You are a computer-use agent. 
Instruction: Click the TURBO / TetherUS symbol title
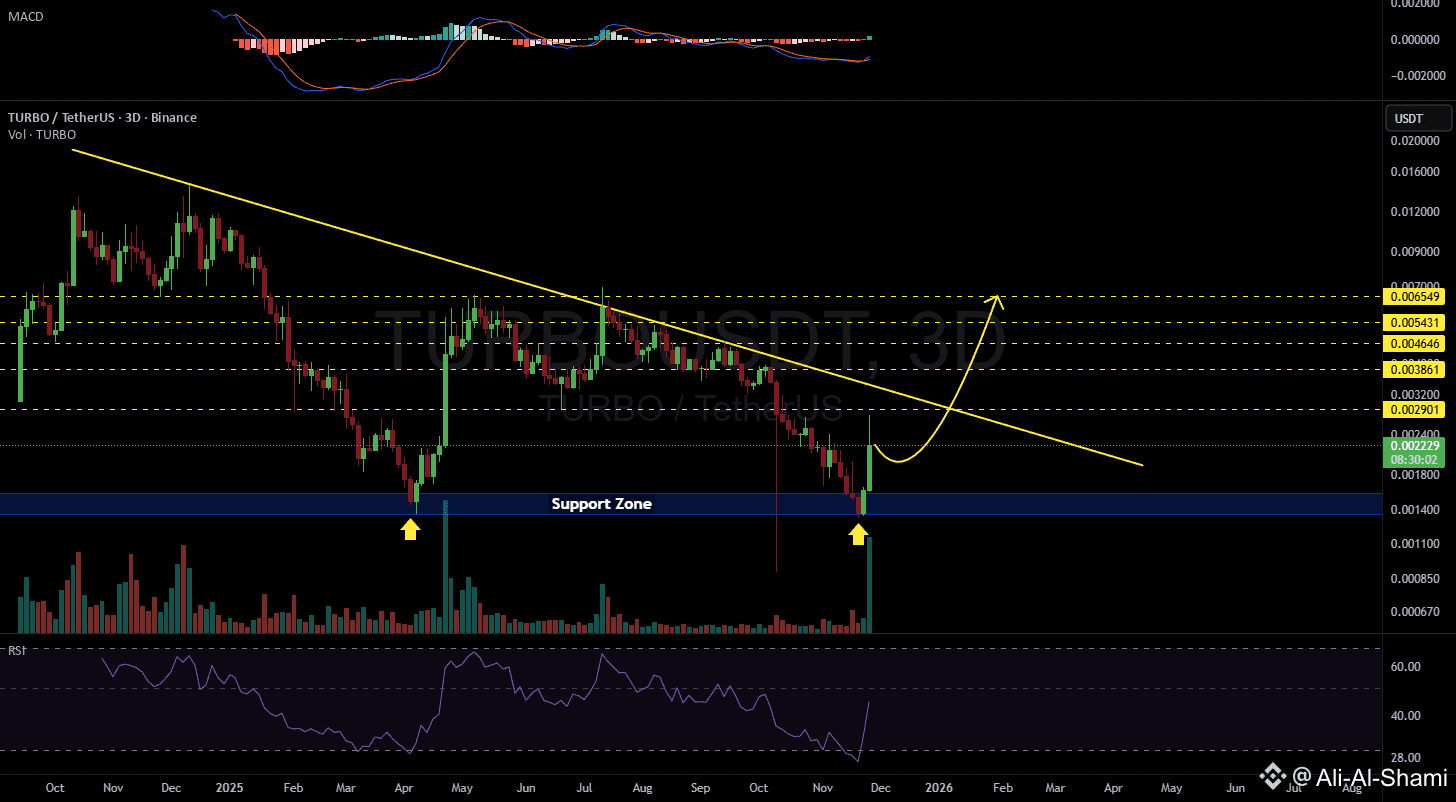click(x=100, y=117)
